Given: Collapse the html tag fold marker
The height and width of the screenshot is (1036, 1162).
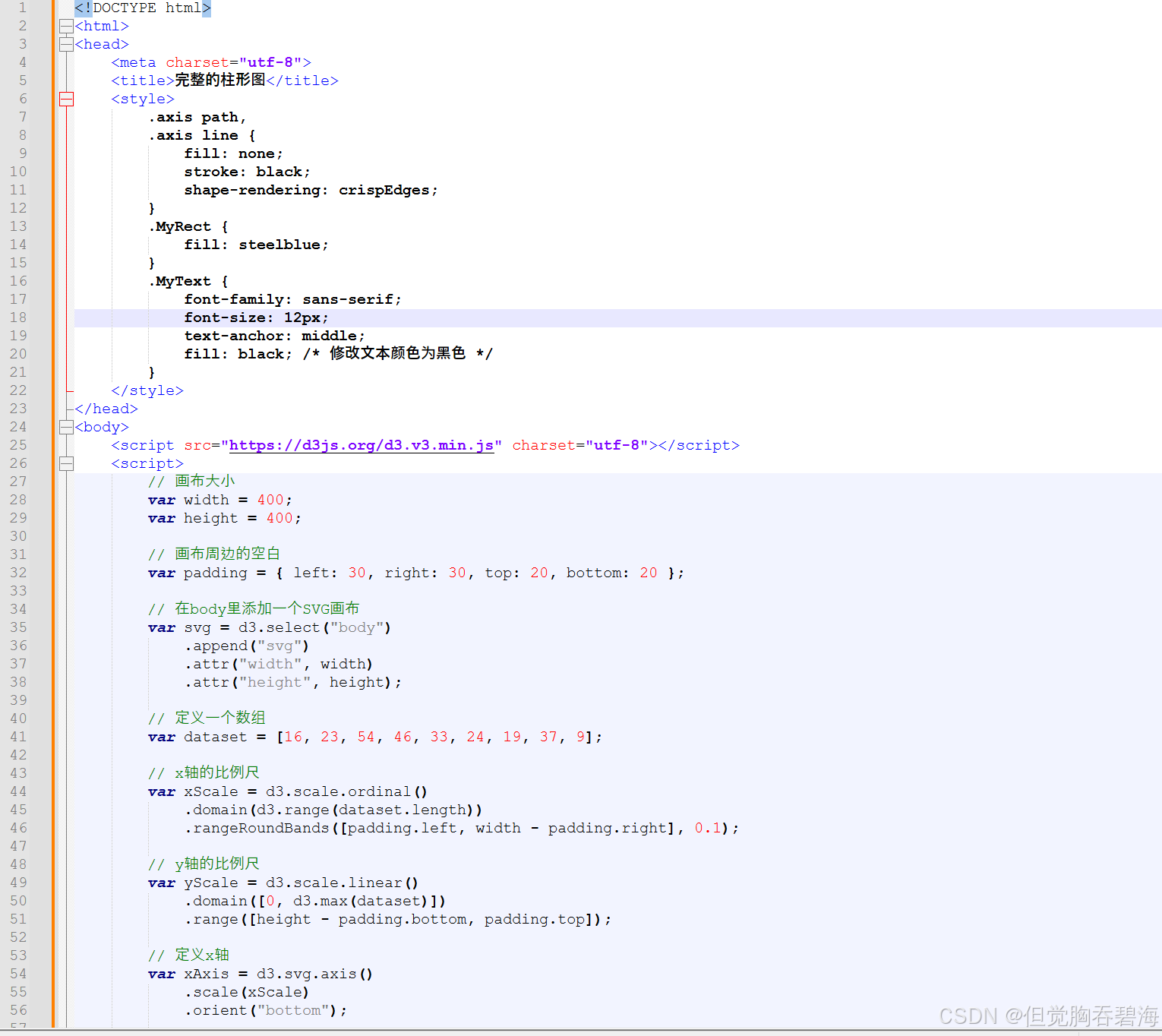Looking at the screenshot, I should click(x=66, y=26).
